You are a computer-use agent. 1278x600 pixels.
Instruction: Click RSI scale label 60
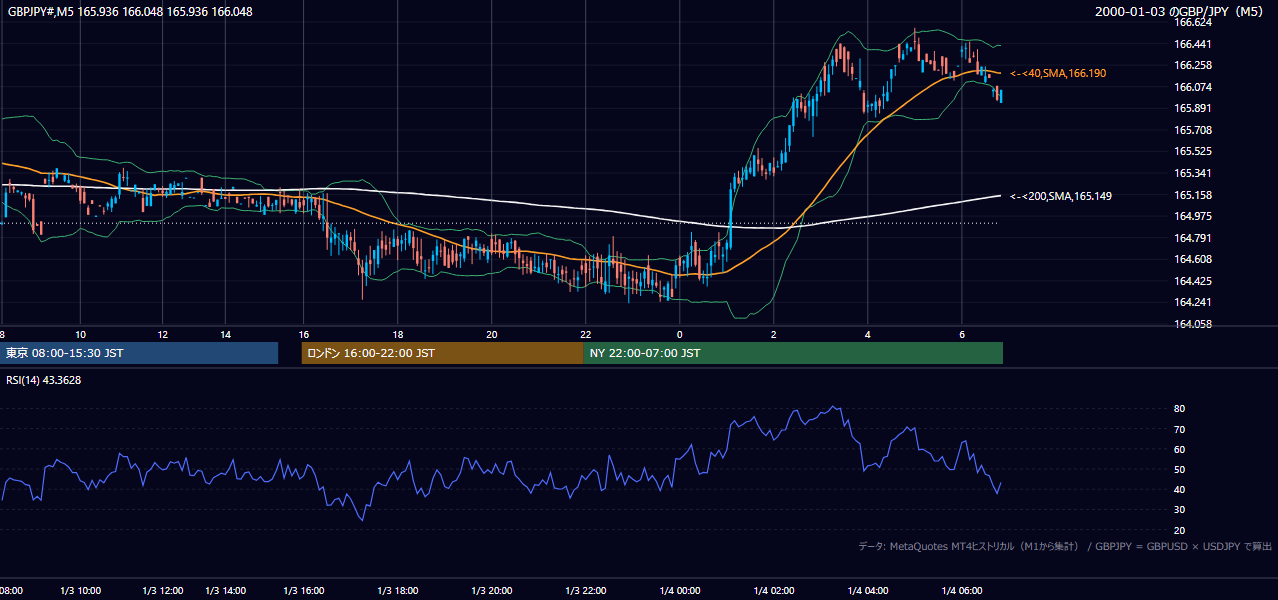(1179, 449)
